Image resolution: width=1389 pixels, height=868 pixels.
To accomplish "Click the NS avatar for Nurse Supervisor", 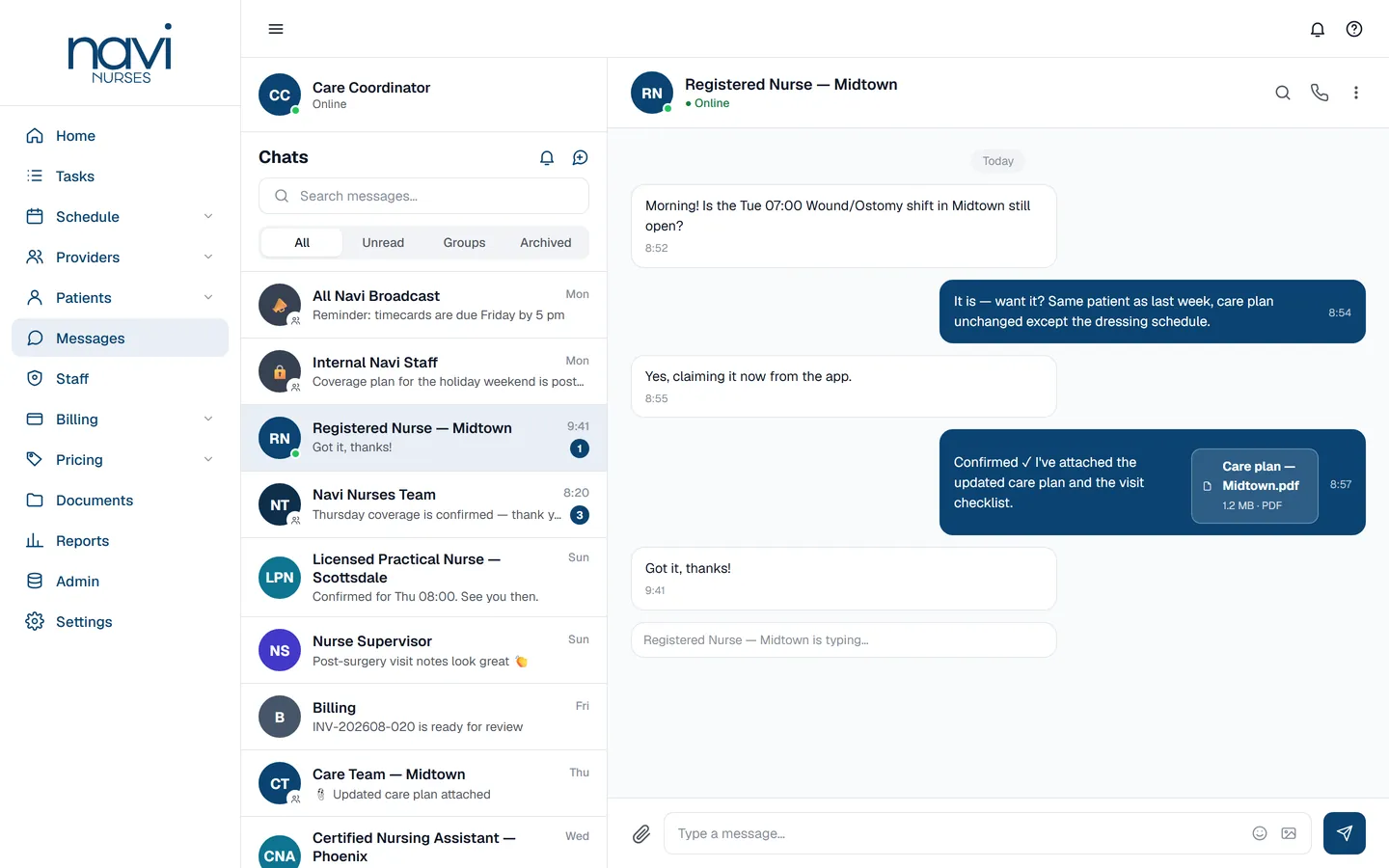I will coord(280,651).
